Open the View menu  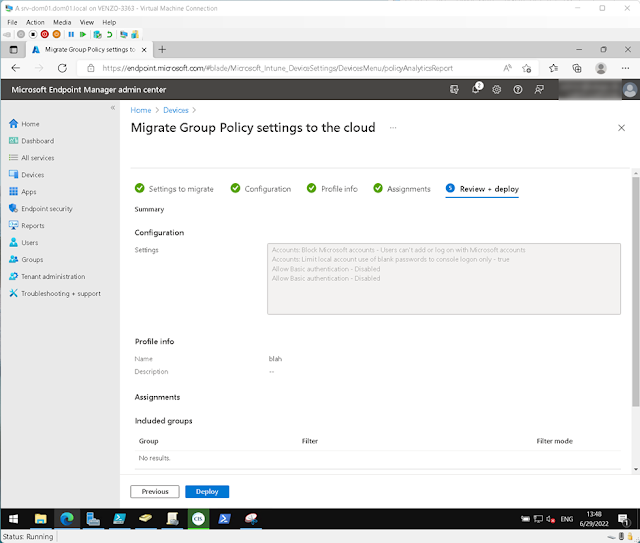(87, 22)
